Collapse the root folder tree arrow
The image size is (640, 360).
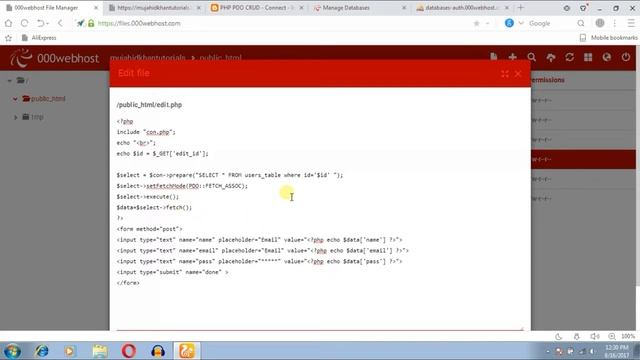[x=9, y=80]
